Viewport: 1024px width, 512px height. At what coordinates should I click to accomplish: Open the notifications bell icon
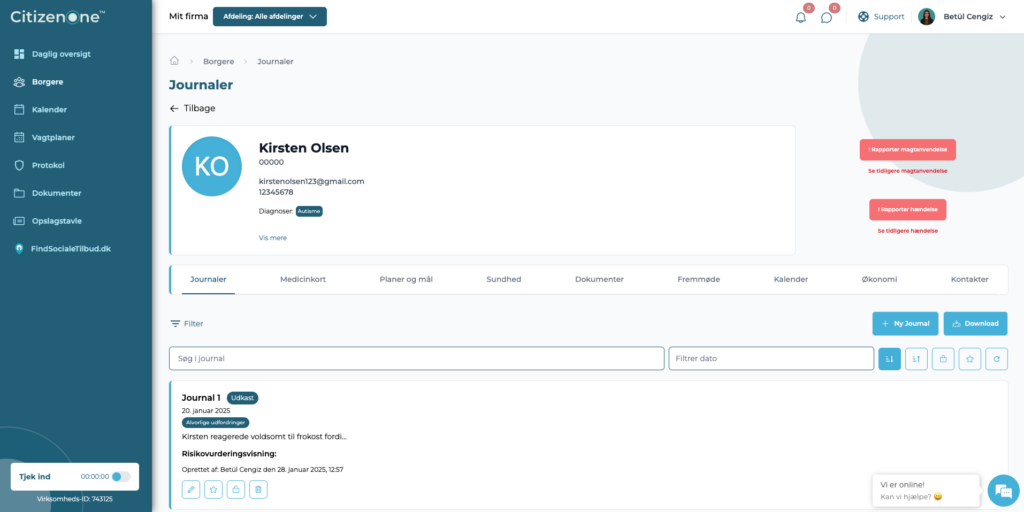(801, 17)
